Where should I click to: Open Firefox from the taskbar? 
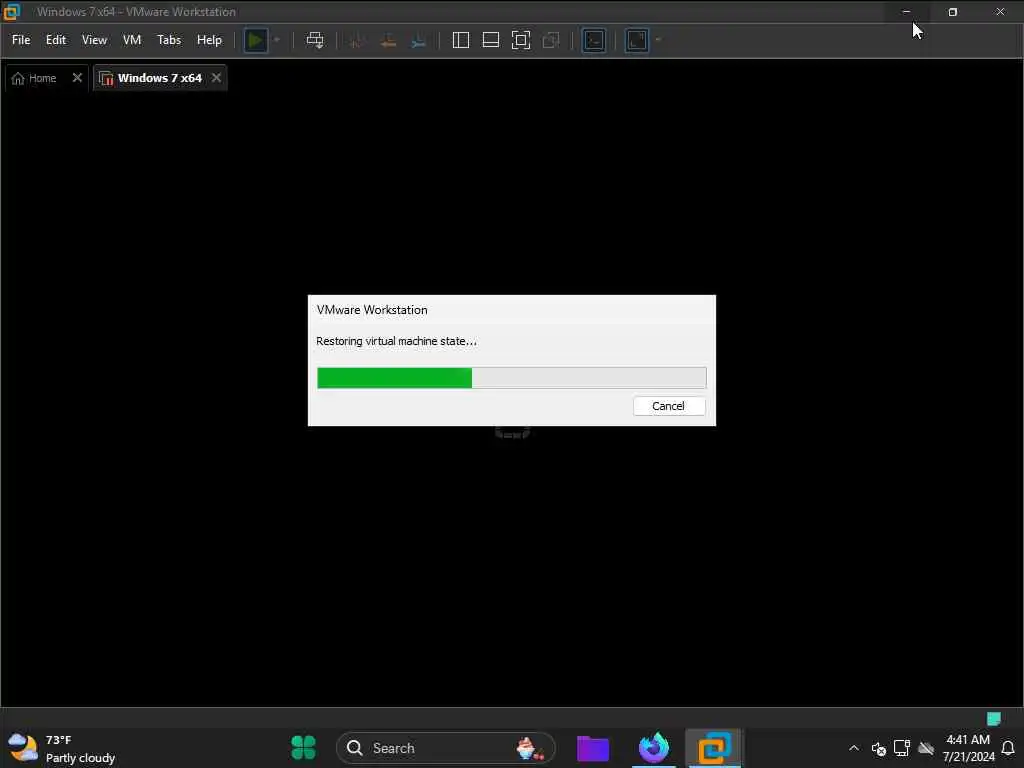(x=654, y=748)
